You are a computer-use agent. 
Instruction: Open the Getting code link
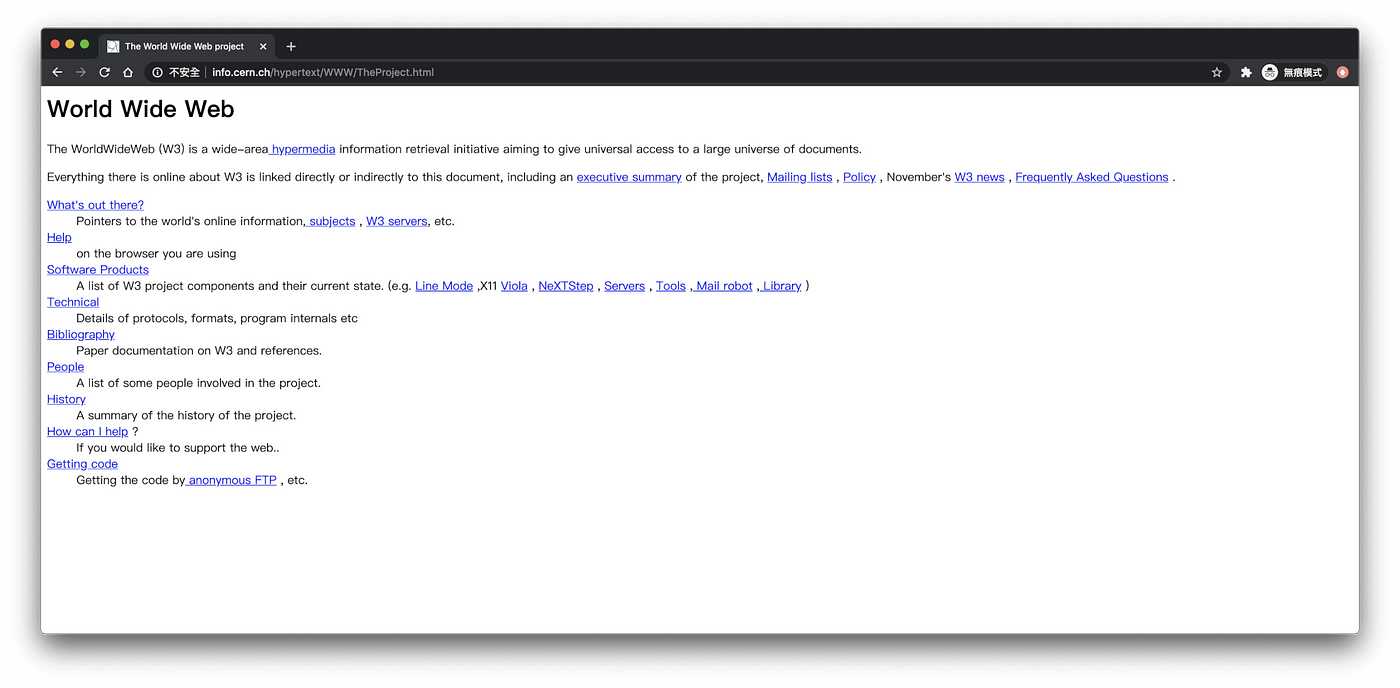[x=82, y=464]
